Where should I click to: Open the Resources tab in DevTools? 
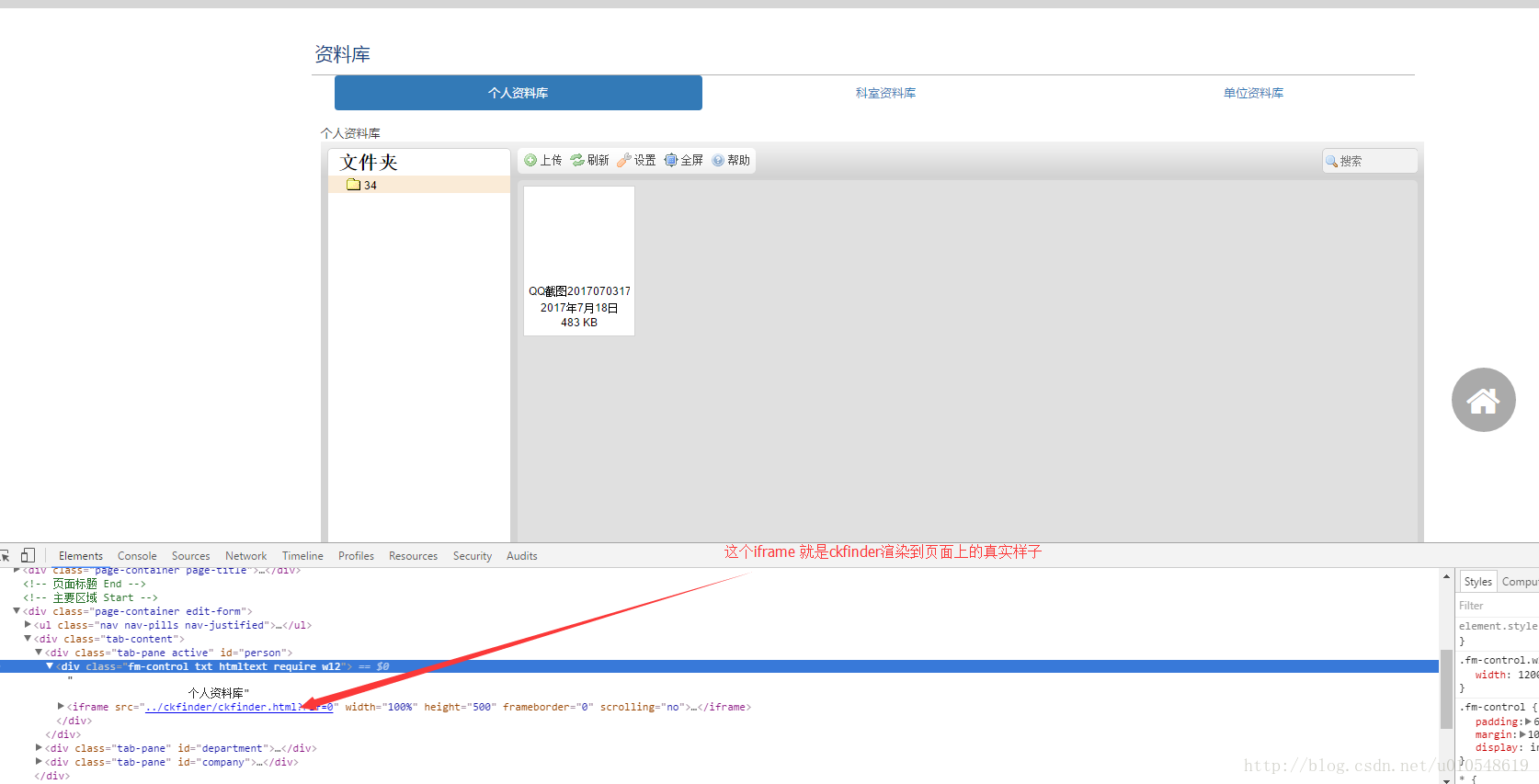[413, 556]
